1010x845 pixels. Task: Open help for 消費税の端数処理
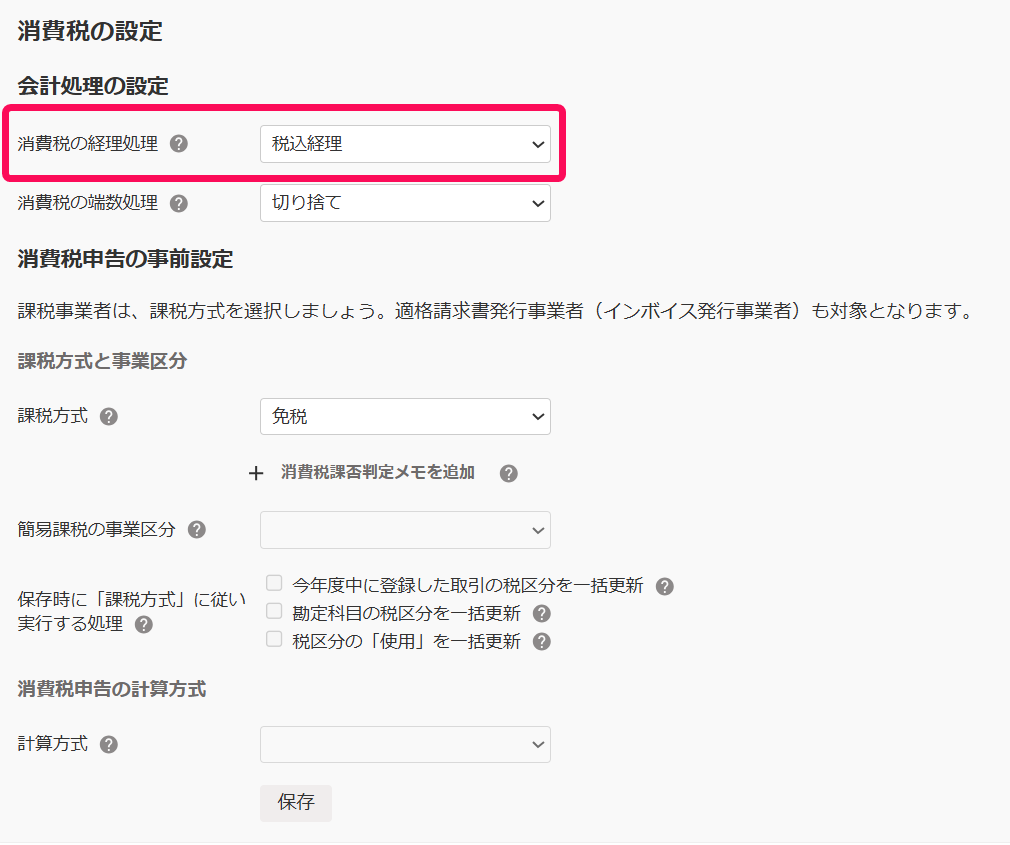(x=178, y=204)
